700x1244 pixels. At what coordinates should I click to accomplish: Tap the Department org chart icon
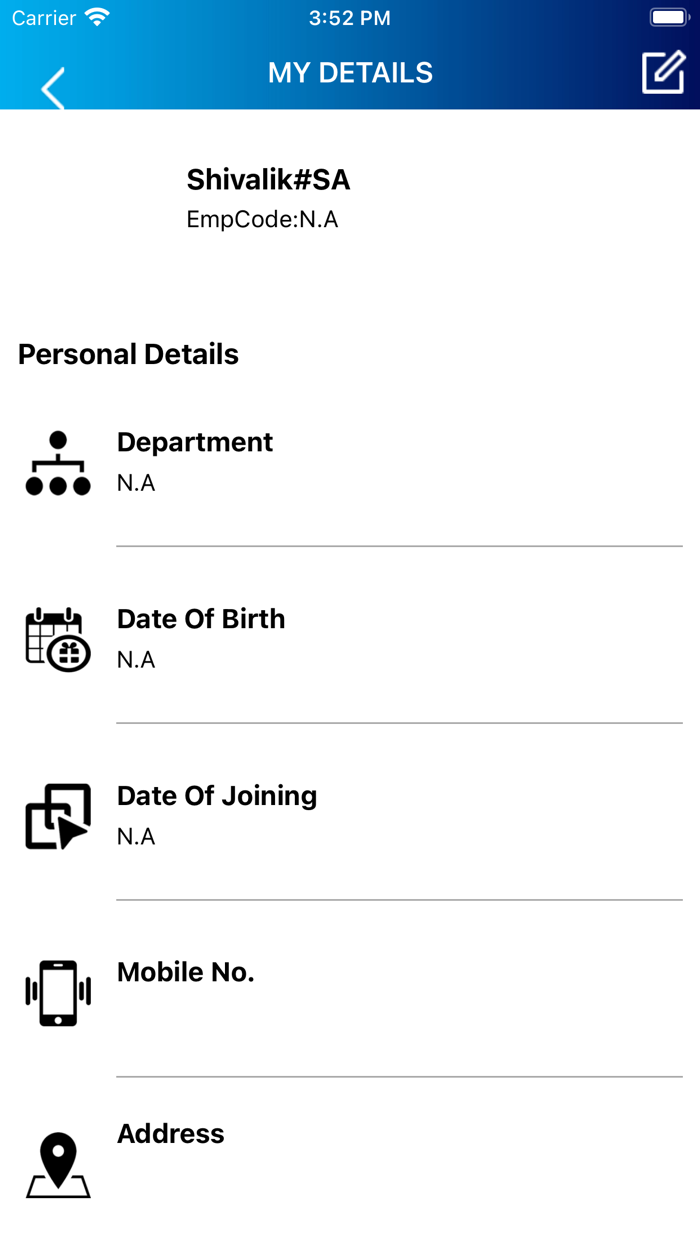tap(58, 463)
